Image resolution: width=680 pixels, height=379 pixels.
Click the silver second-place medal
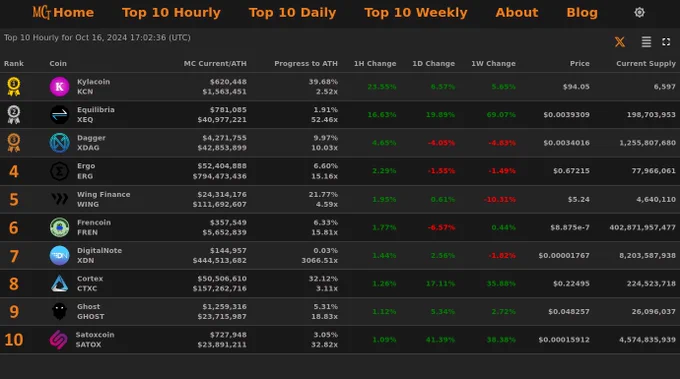(x=14, y=114)
